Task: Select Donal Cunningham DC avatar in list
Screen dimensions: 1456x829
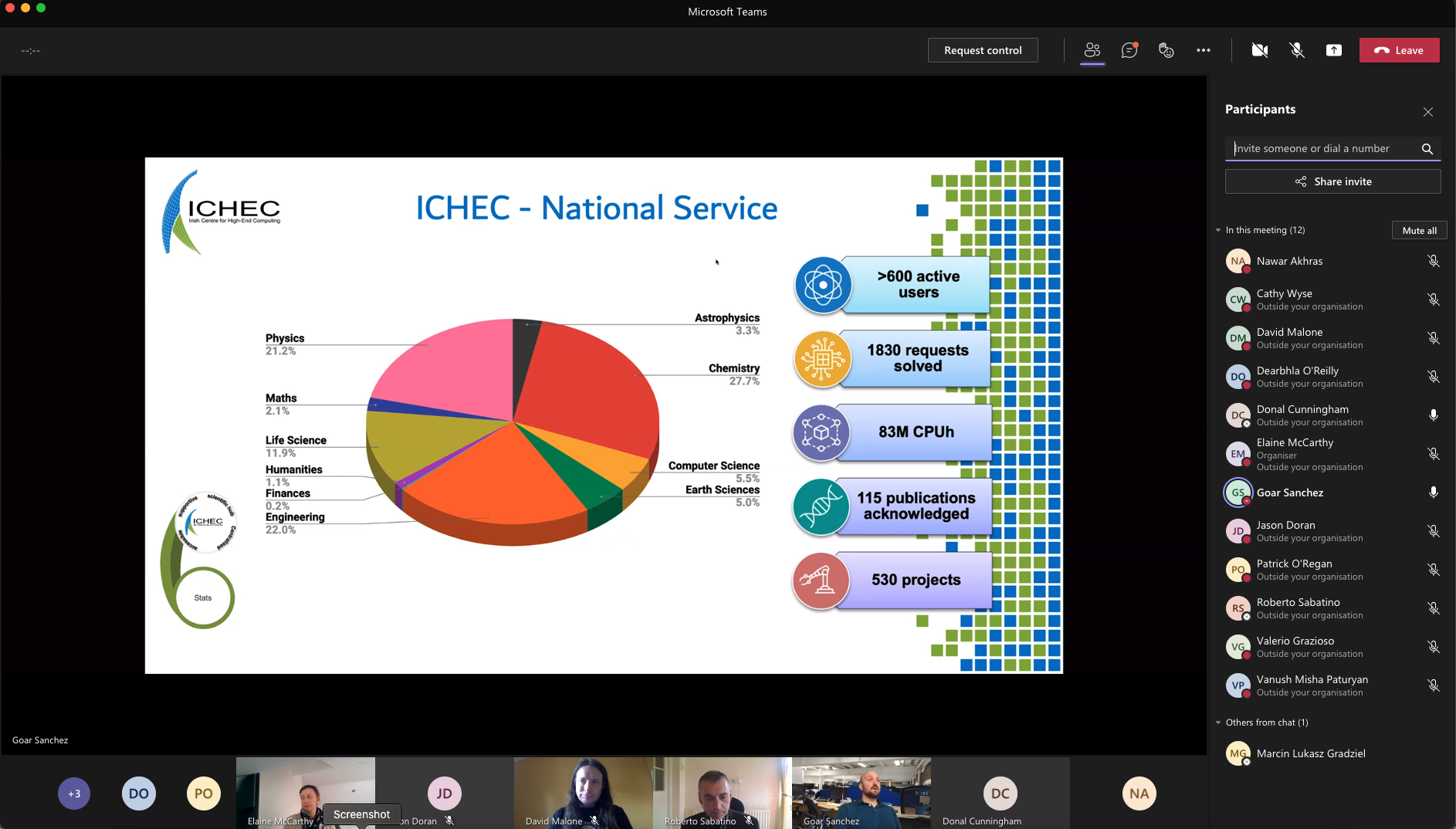Action: click(1238, 415)
